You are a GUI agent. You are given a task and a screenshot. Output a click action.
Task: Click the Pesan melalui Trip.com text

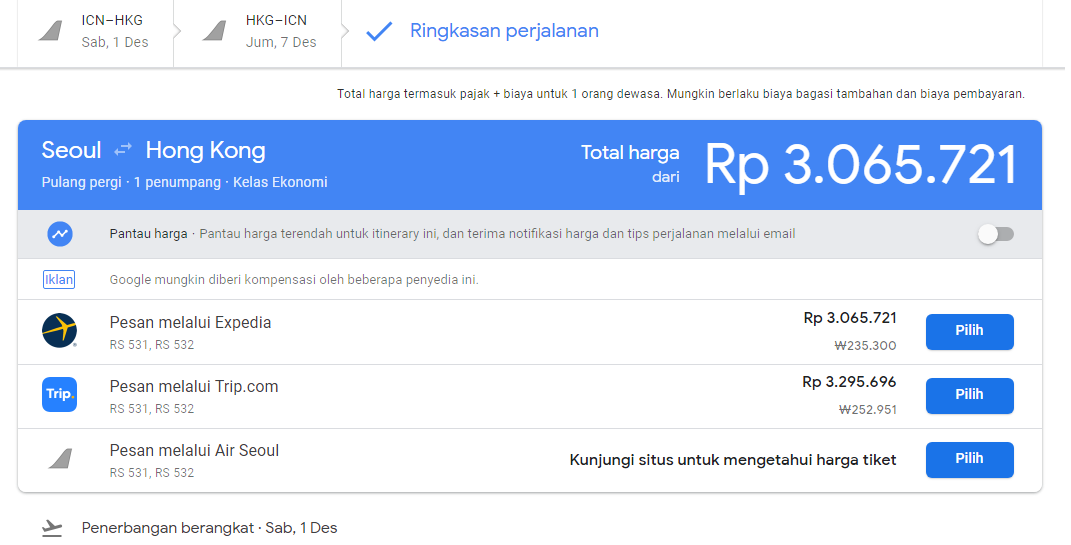(194, 387)
